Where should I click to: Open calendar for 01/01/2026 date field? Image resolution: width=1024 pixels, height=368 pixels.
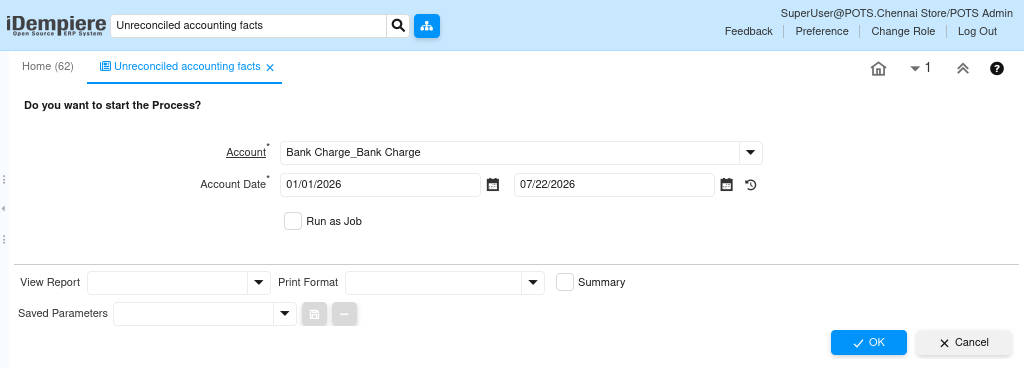click(x=493, y=185)
